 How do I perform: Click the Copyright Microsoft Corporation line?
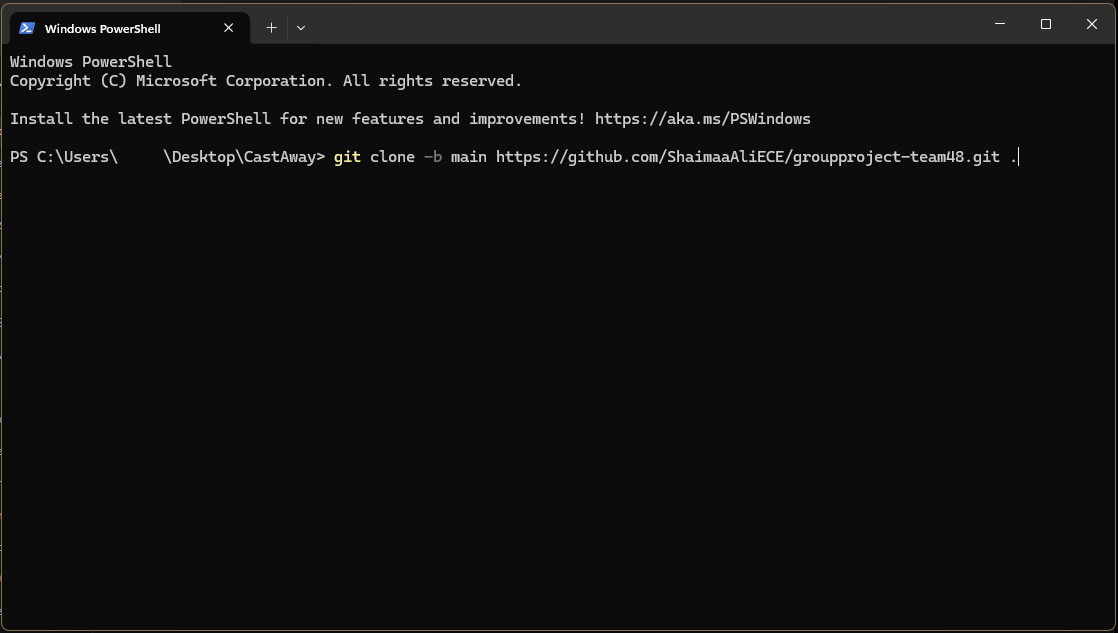click(x=265, y=81)
